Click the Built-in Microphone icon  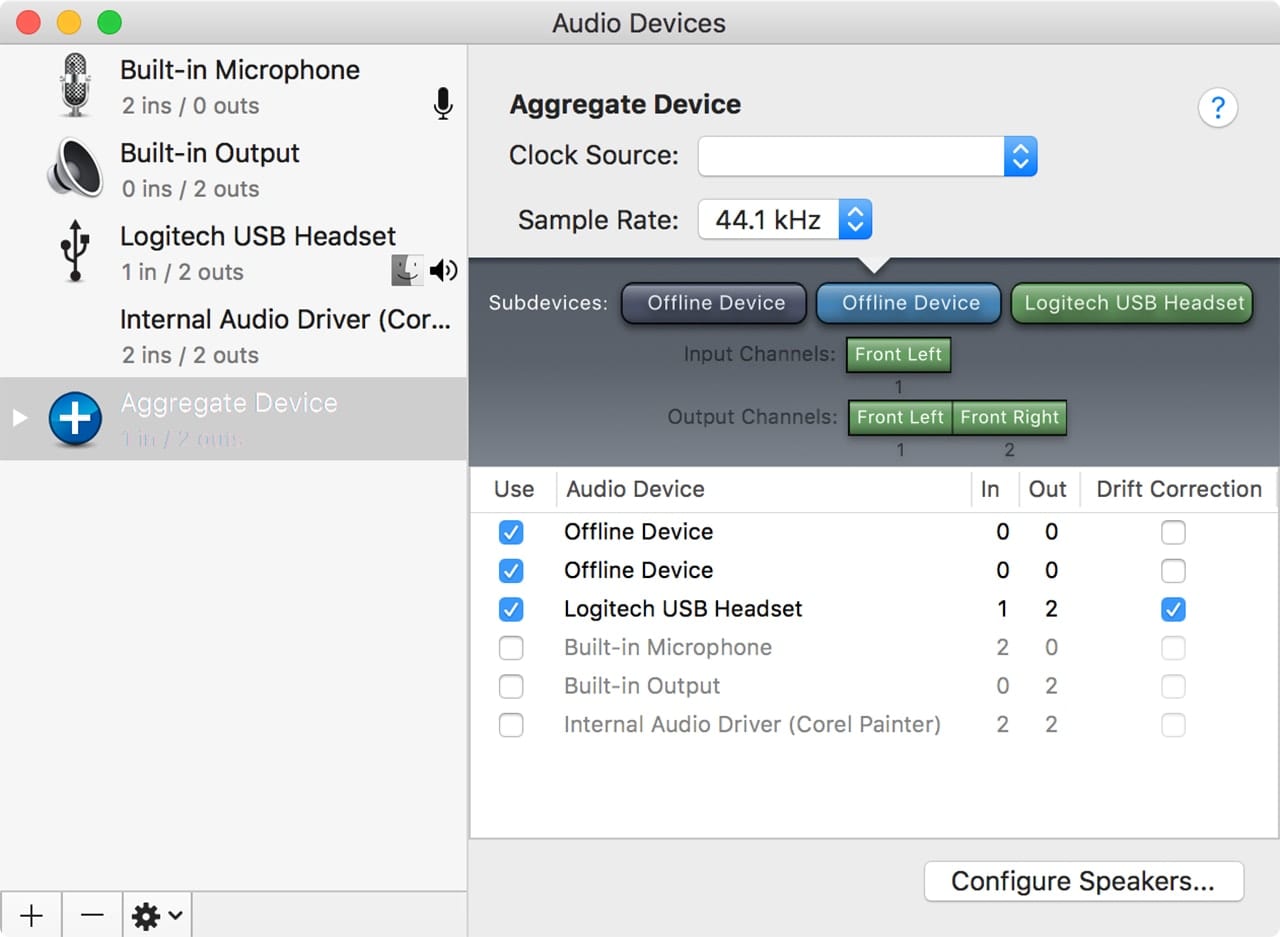point(75,86)
